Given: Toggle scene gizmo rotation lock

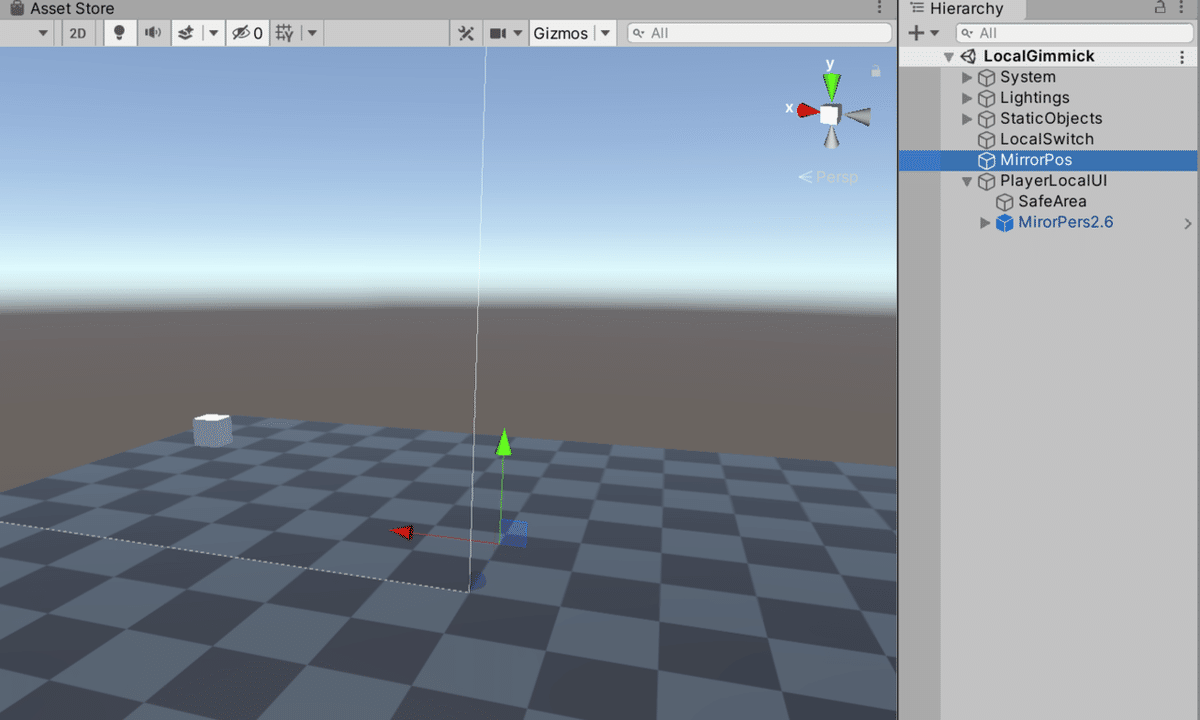Looking at the screenshot, I should pyautogui.click(x=875, y=72).
